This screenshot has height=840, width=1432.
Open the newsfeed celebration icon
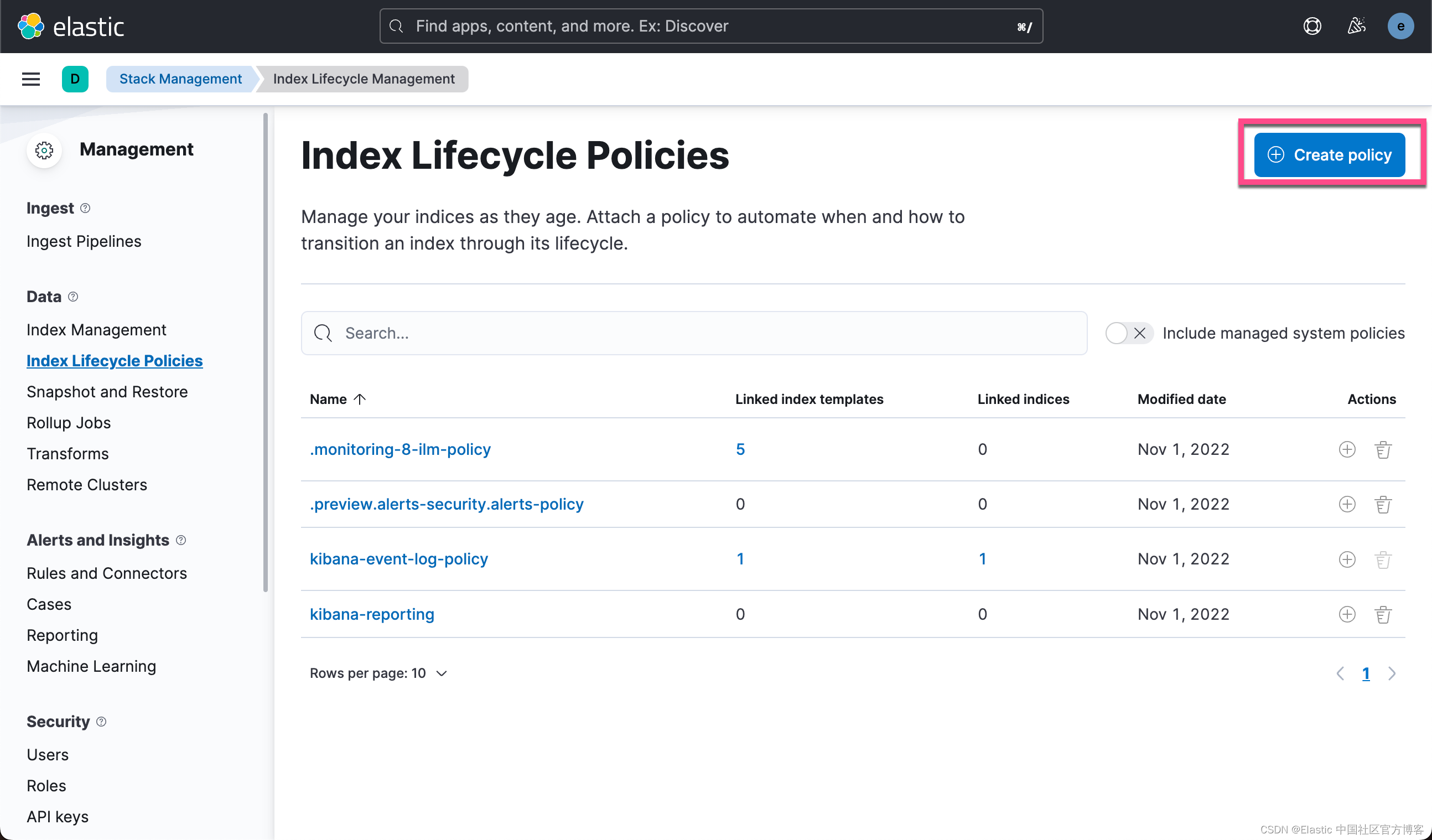pos(1356,26)
